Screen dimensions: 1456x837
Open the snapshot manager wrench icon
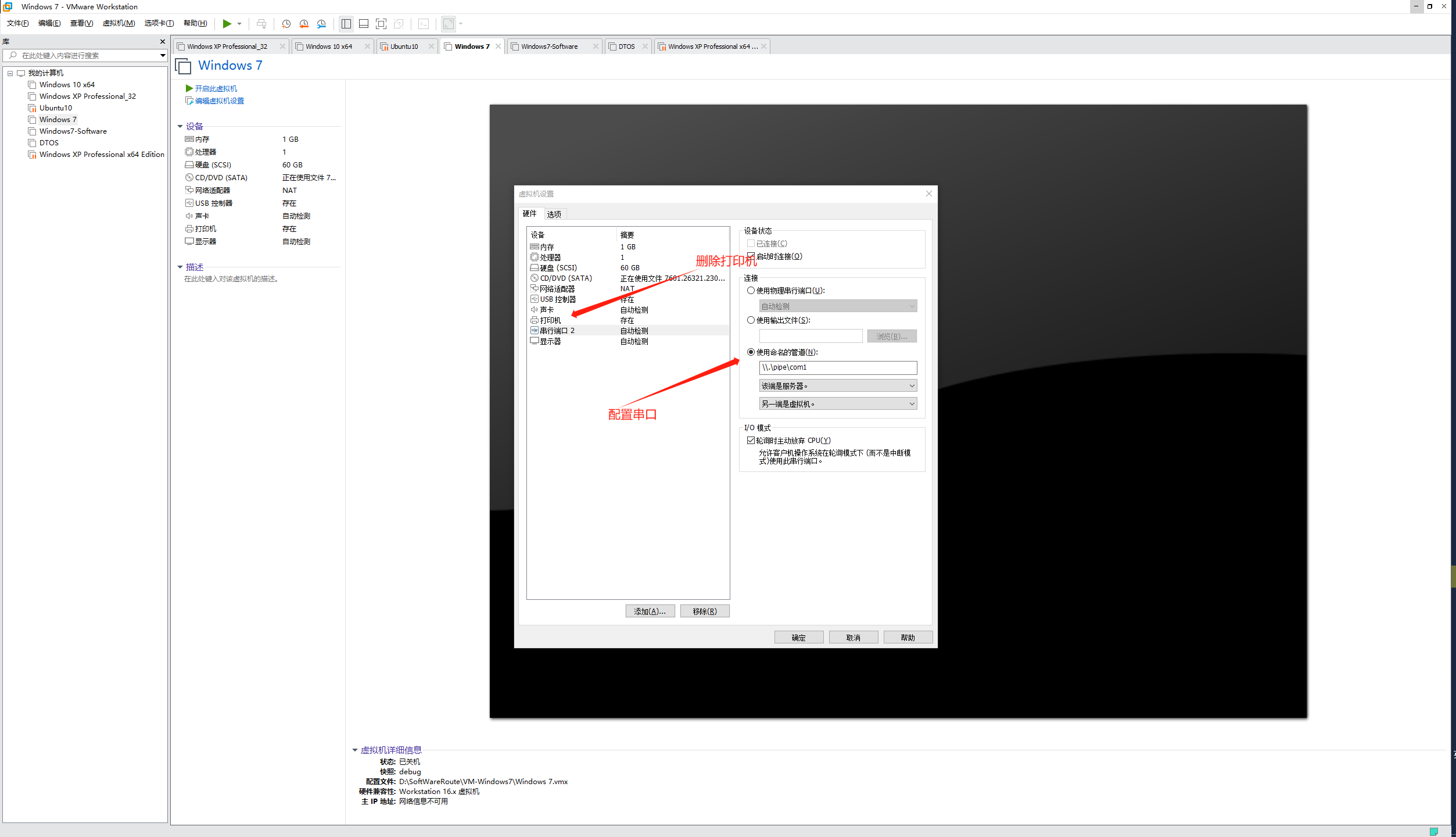tap(321, 24)
